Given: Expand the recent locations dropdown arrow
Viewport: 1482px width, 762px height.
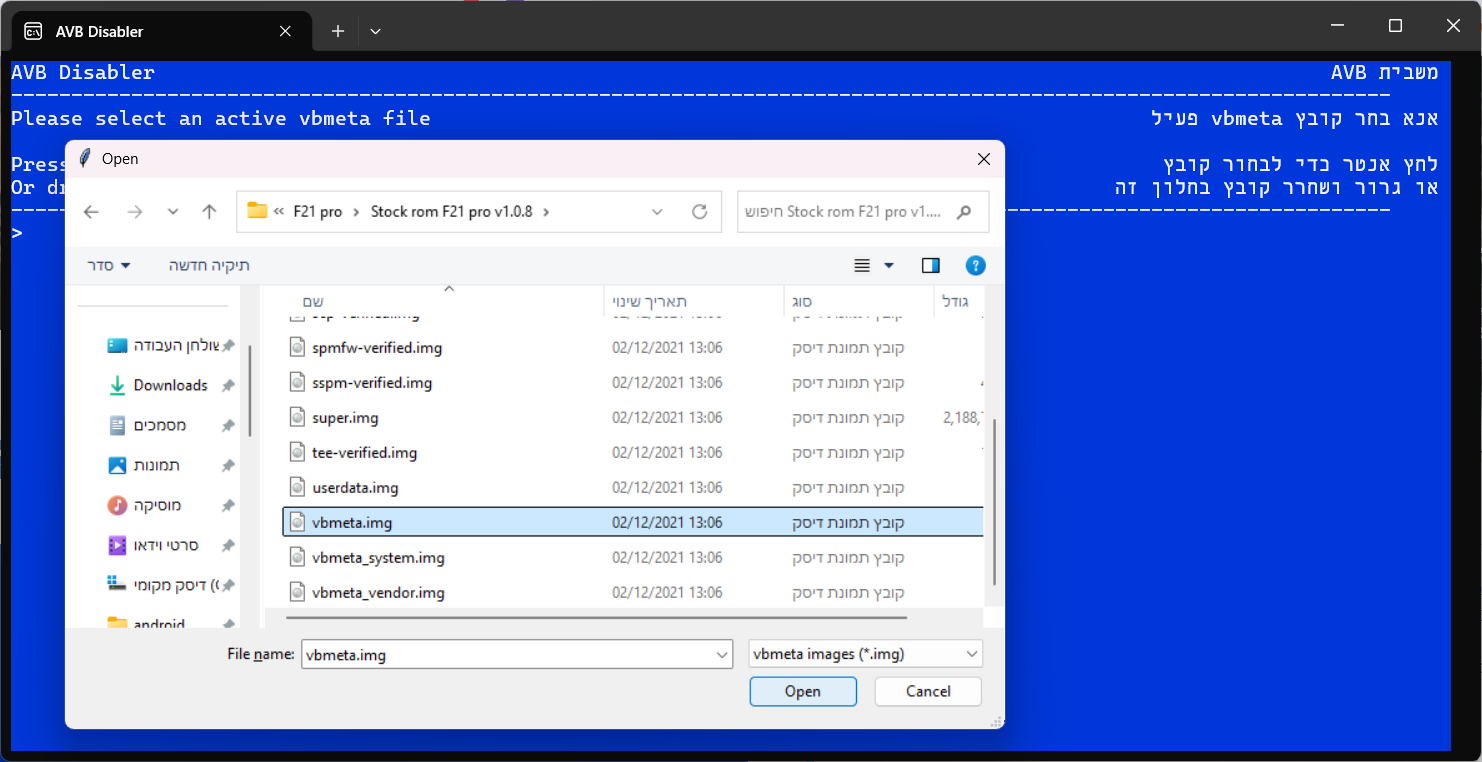Looking at the screenshot, I should [173, 212].
